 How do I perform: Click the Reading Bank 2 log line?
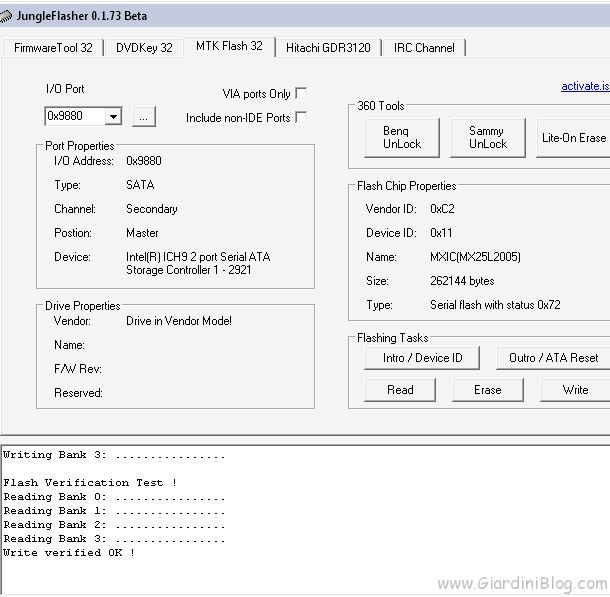(114, 525)
